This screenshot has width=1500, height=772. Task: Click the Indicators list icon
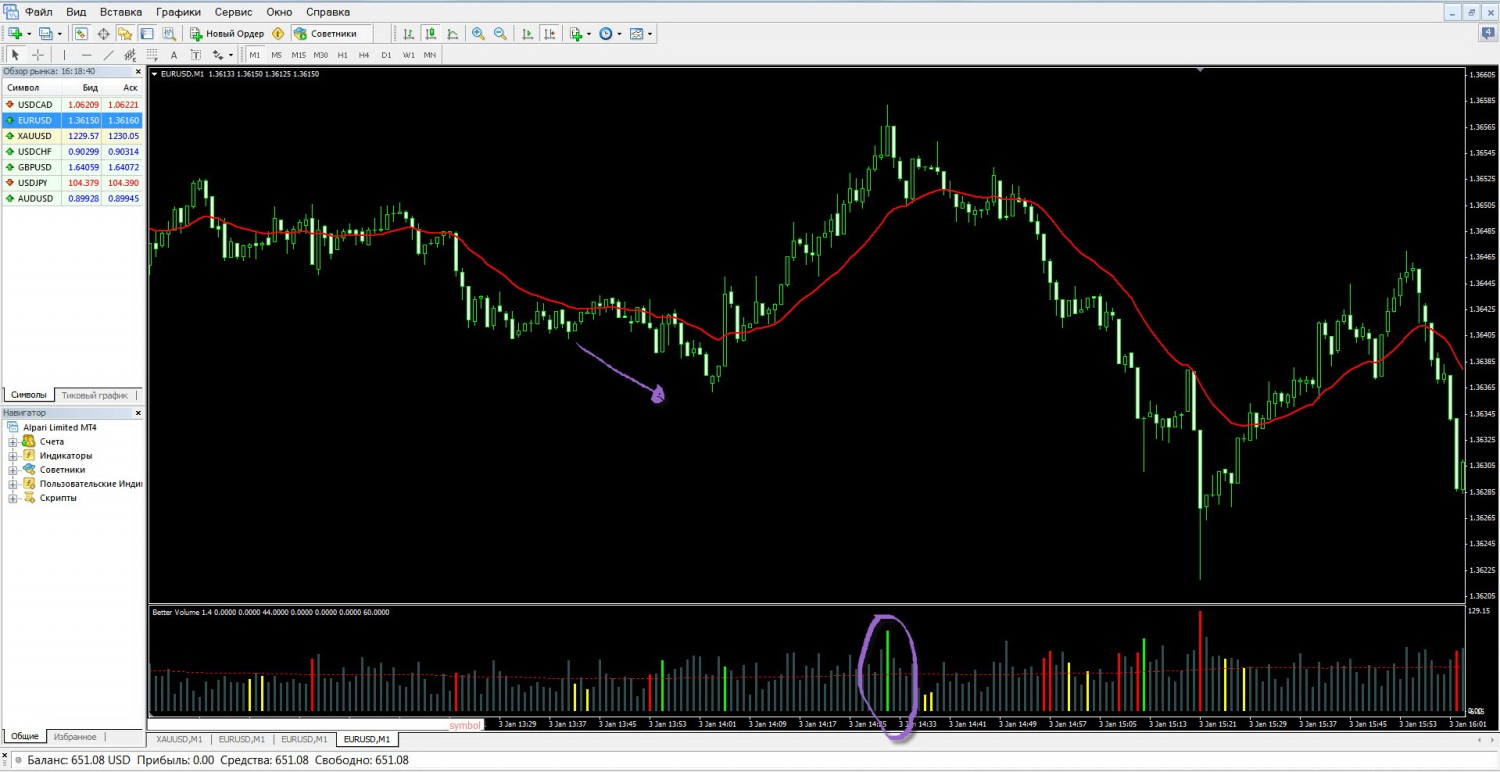coord(576,34)
